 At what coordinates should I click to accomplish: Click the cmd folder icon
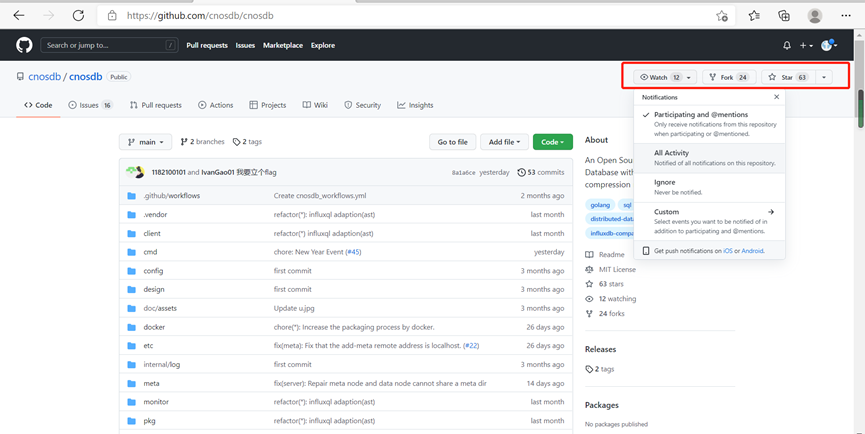(131, 252)
